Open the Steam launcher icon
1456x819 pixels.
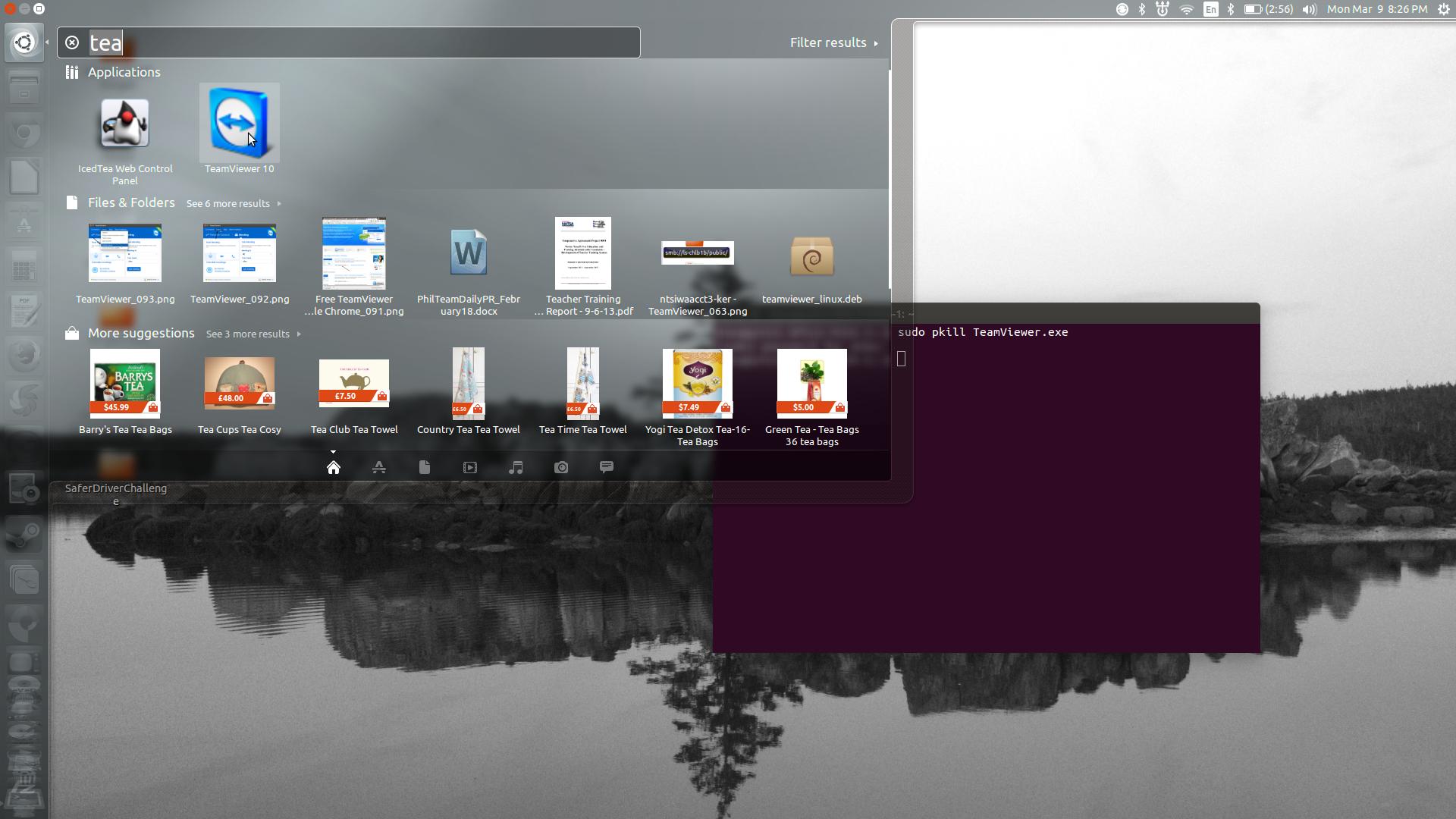[24, 534]
